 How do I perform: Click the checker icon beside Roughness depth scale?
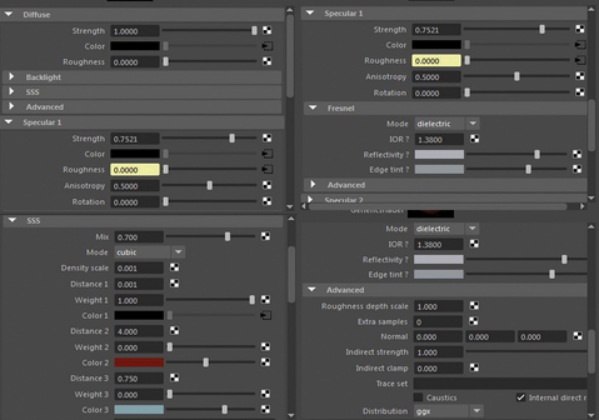(474, 306)
